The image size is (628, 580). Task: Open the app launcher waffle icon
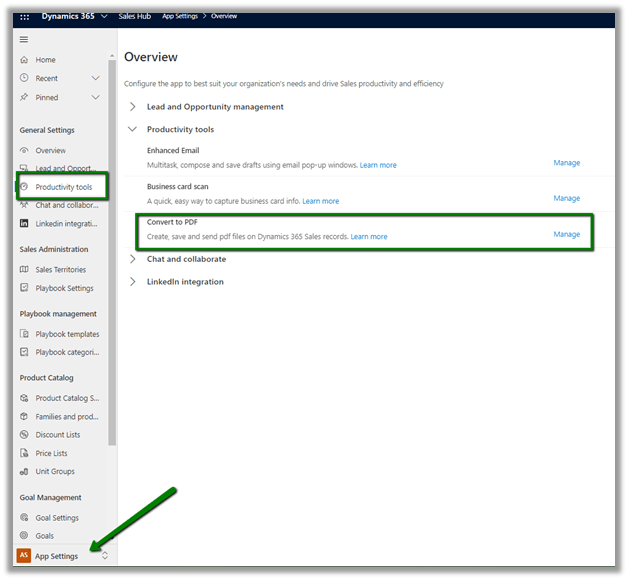24,17
